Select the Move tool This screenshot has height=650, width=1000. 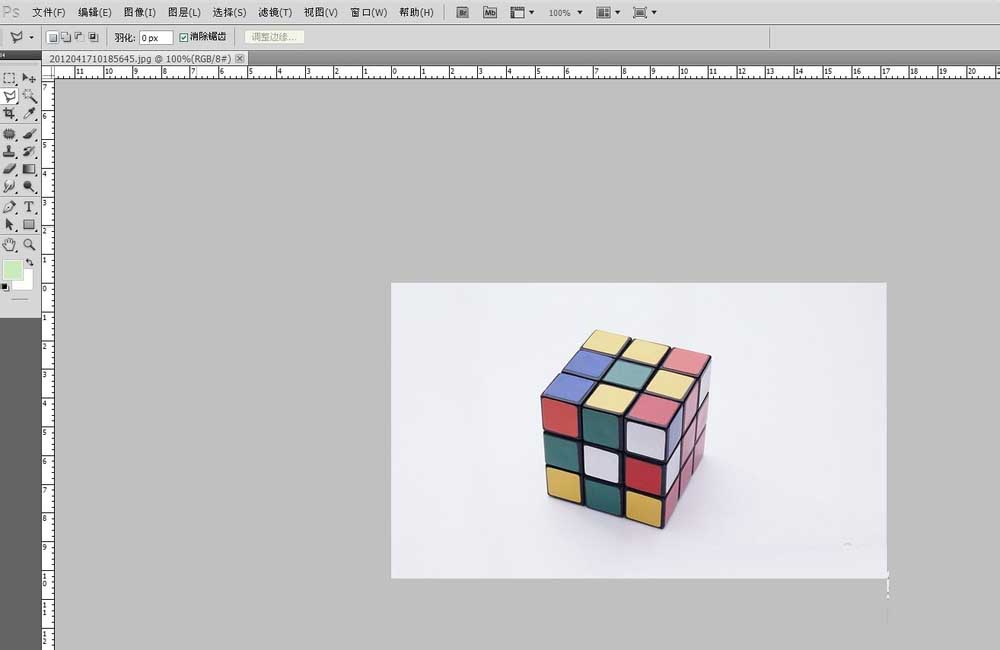(29, 78)
